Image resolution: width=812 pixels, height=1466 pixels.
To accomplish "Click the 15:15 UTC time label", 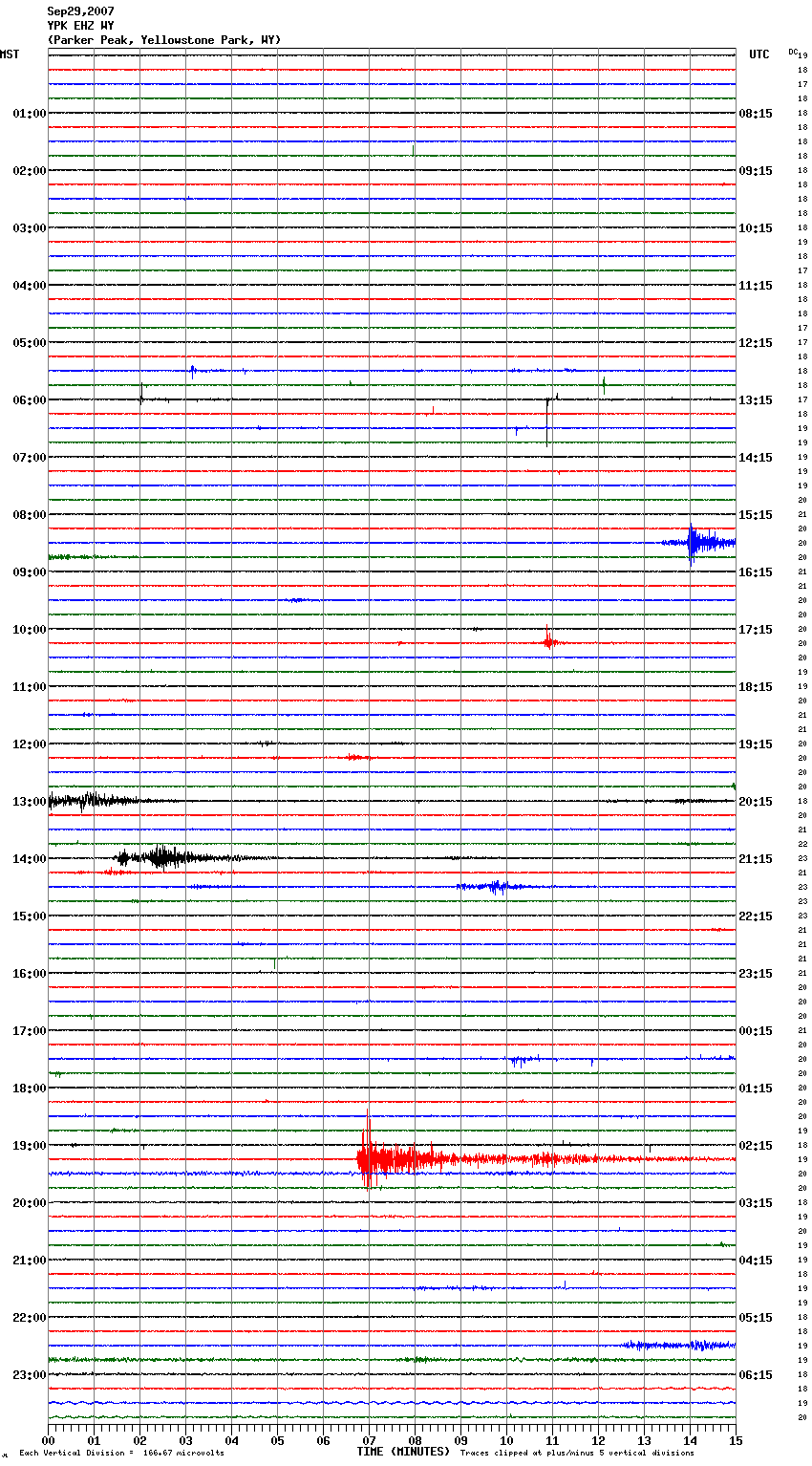I will [756, 515].
